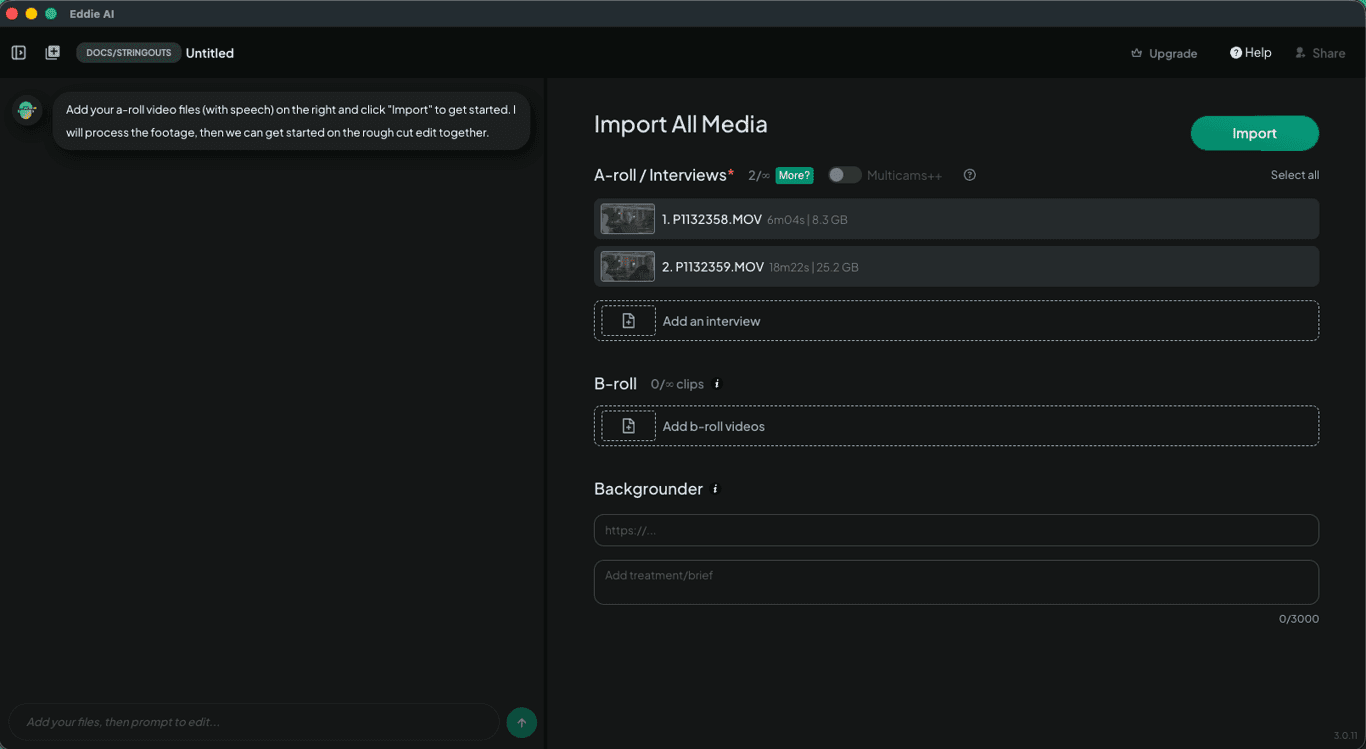Click the 0/∞ clips counter
The height and width of the screenshot is (749, 1366).
[x=677, y=384]
